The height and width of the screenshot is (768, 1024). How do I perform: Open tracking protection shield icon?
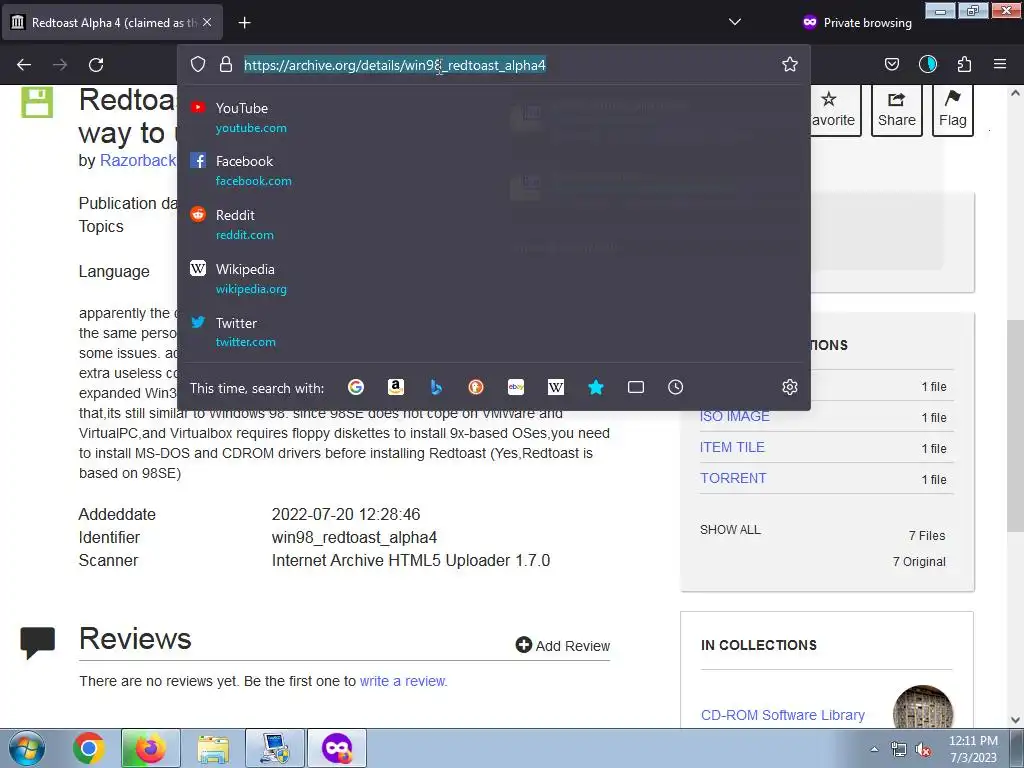point(198,64)
